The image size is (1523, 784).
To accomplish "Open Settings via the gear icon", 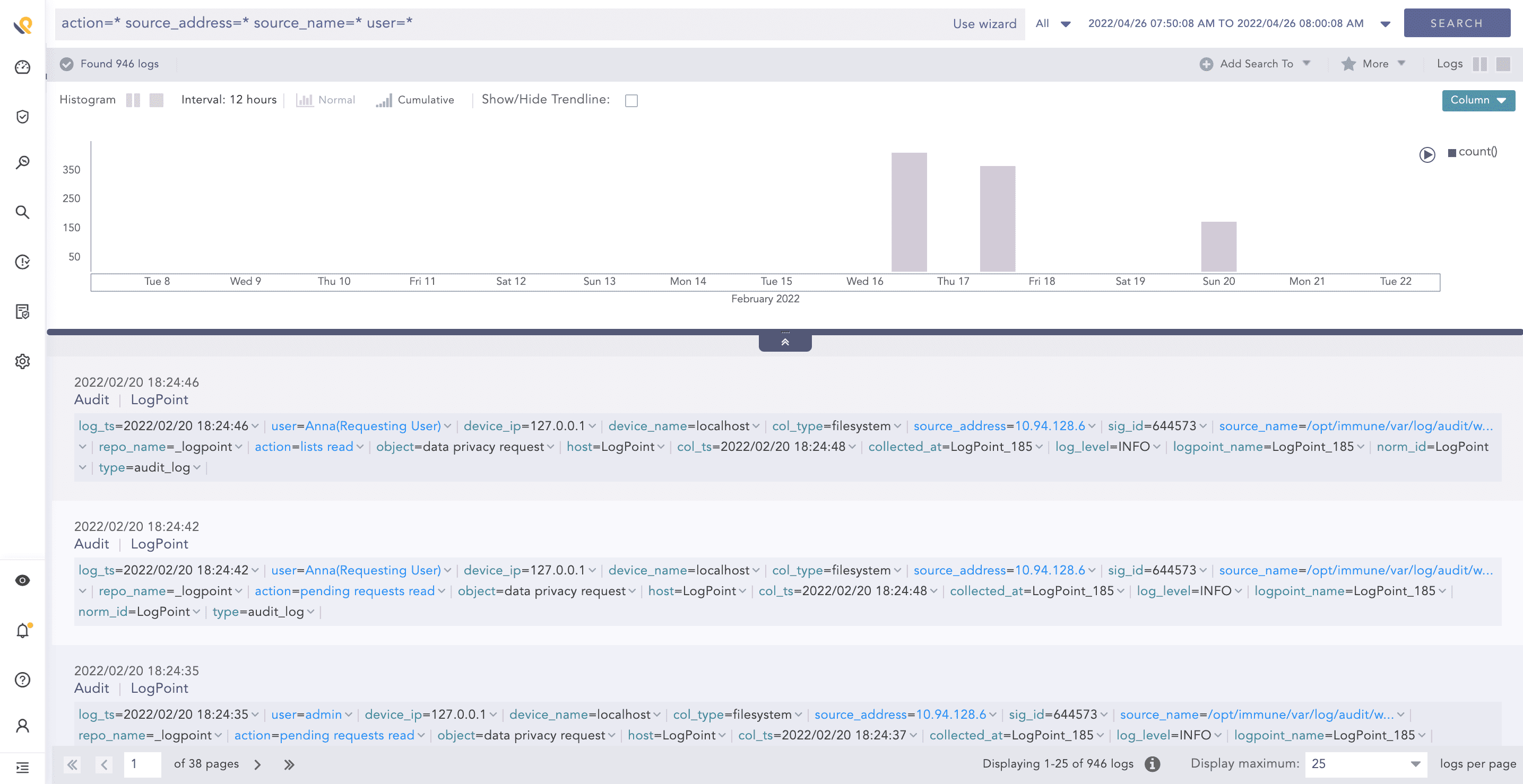I will [x=22, y=361].
